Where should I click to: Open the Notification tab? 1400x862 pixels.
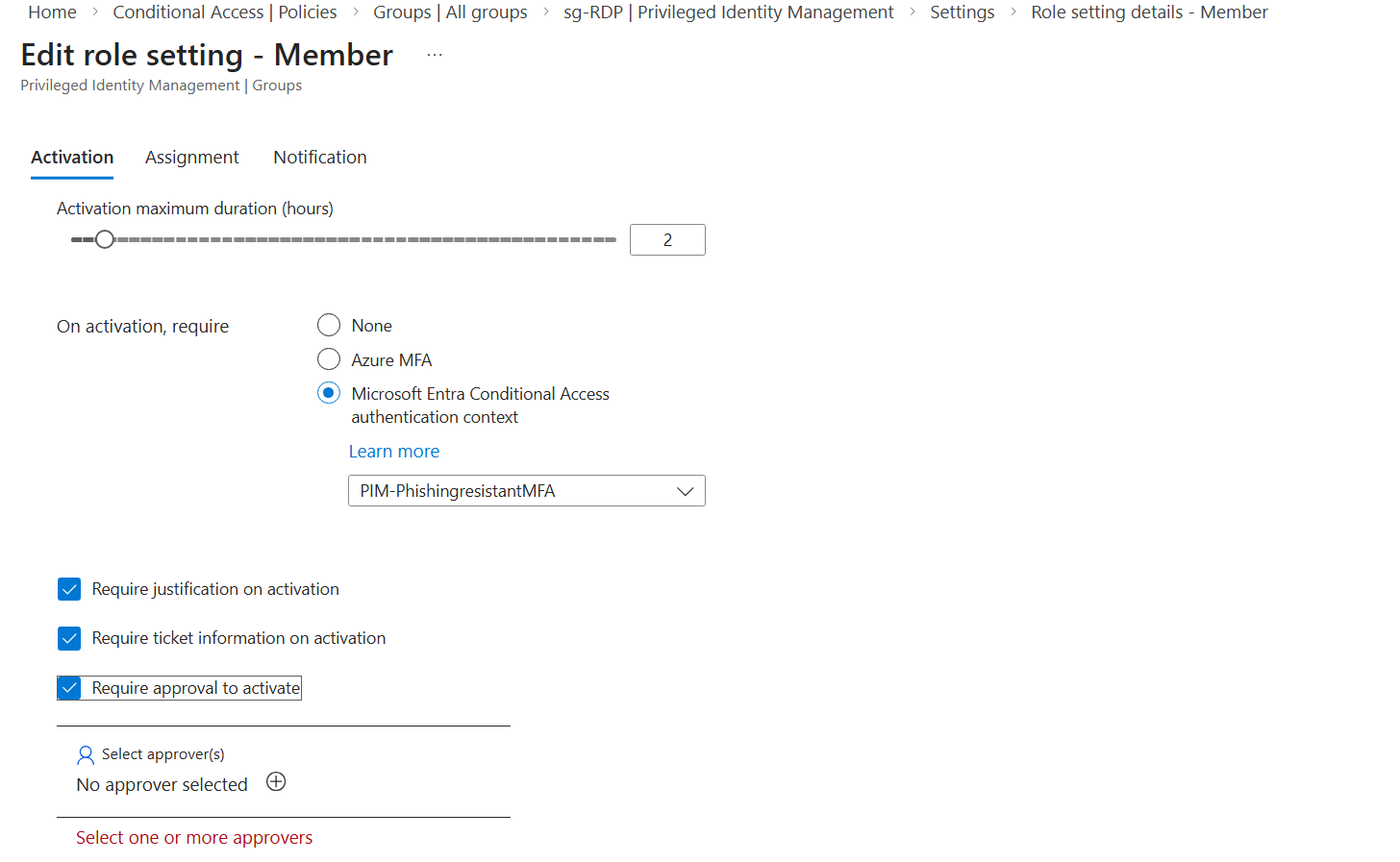coord(319,158)
